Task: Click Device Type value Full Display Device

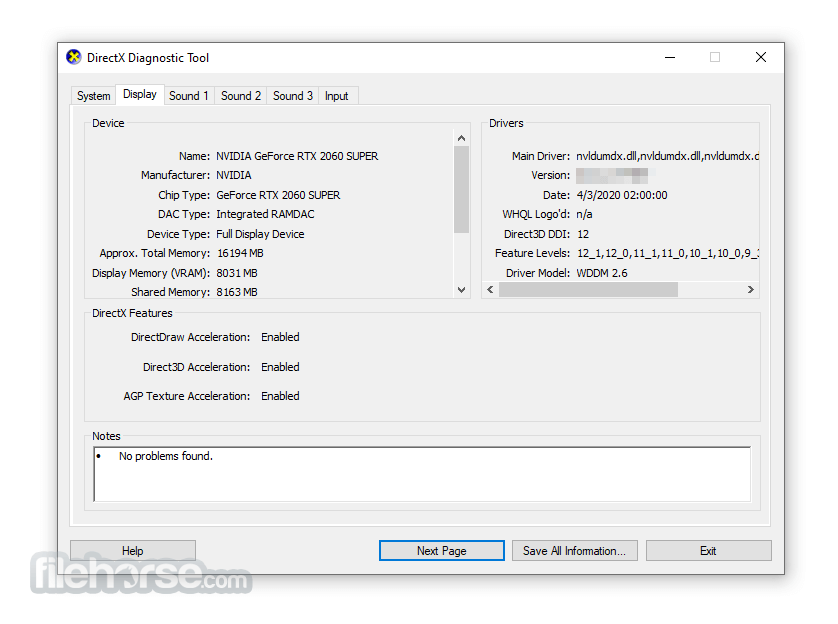Action: tap(260, 234)
